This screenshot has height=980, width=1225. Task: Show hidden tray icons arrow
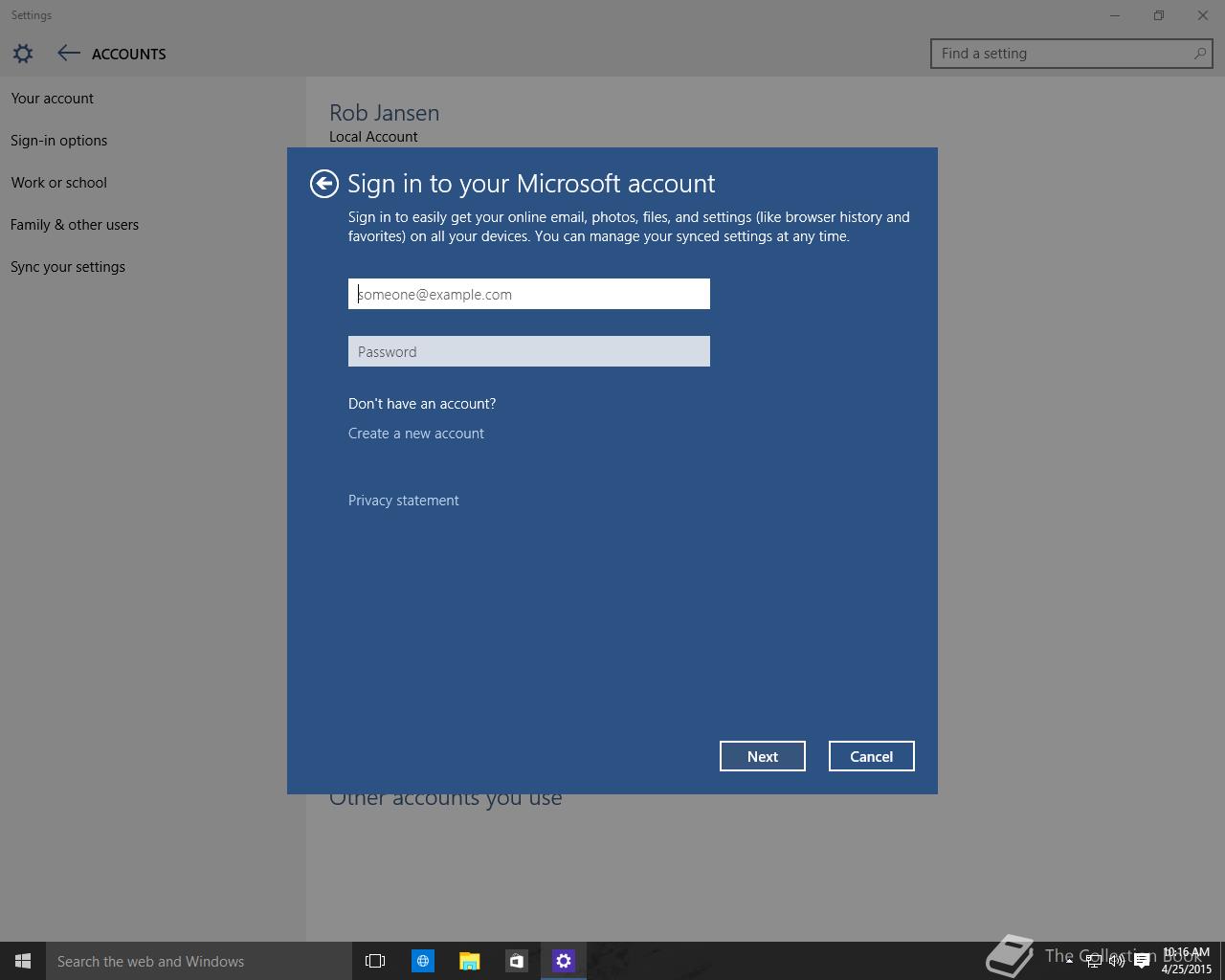tap(1069, 961)
